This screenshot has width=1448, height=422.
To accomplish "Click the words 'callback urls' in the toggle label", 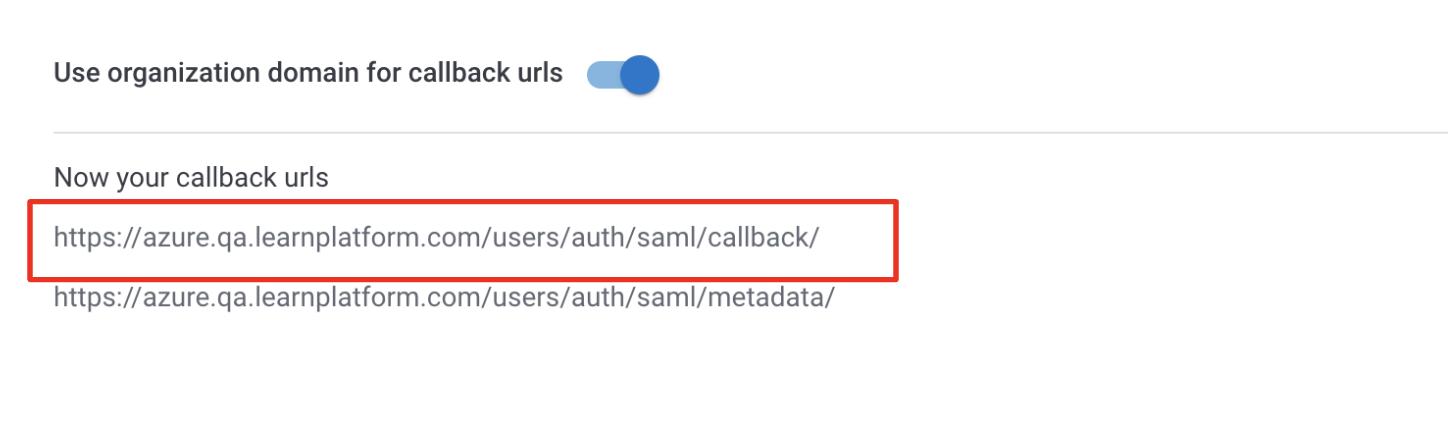I will click(486, 73).
